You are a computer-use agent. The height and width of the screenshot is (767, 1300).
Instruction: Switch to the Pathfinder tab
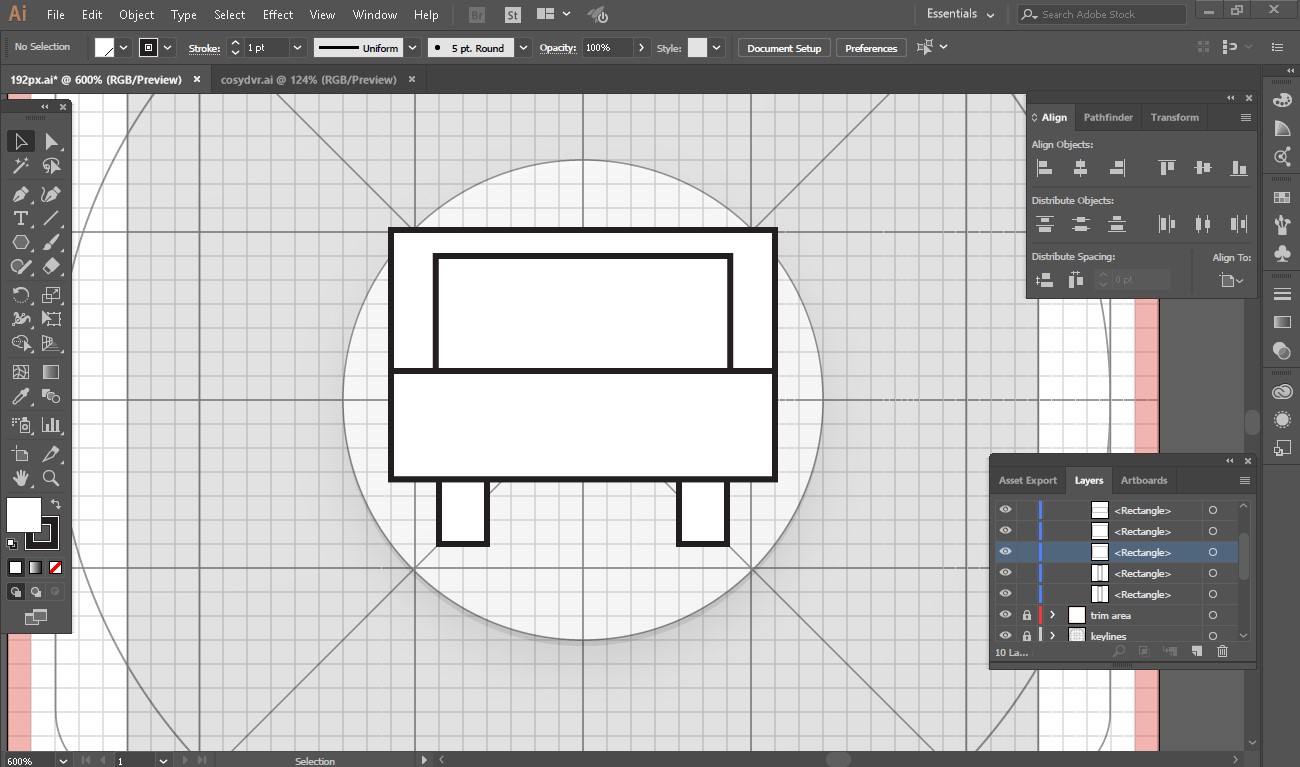(x=1108, y=117)
